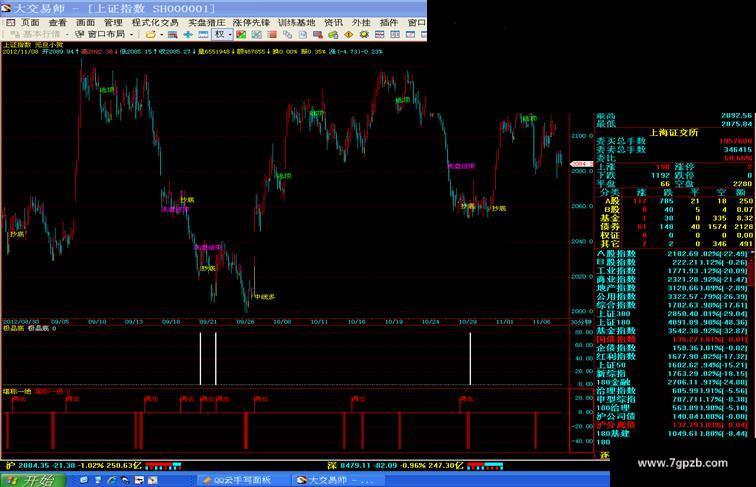
Task: Select the 上证180 row
Action: click(x=674, y=322)
